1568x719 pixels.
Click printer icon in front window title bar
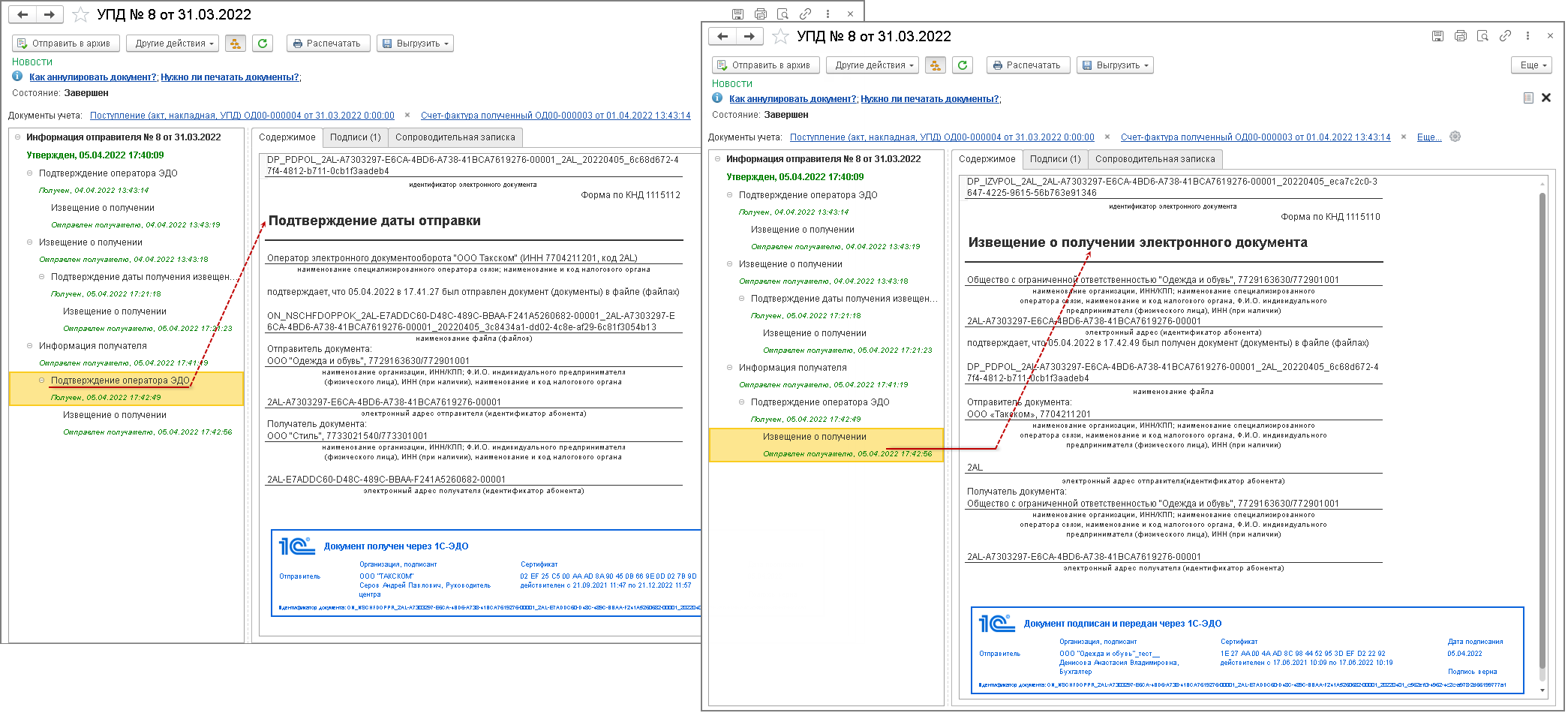point(1460,36)
